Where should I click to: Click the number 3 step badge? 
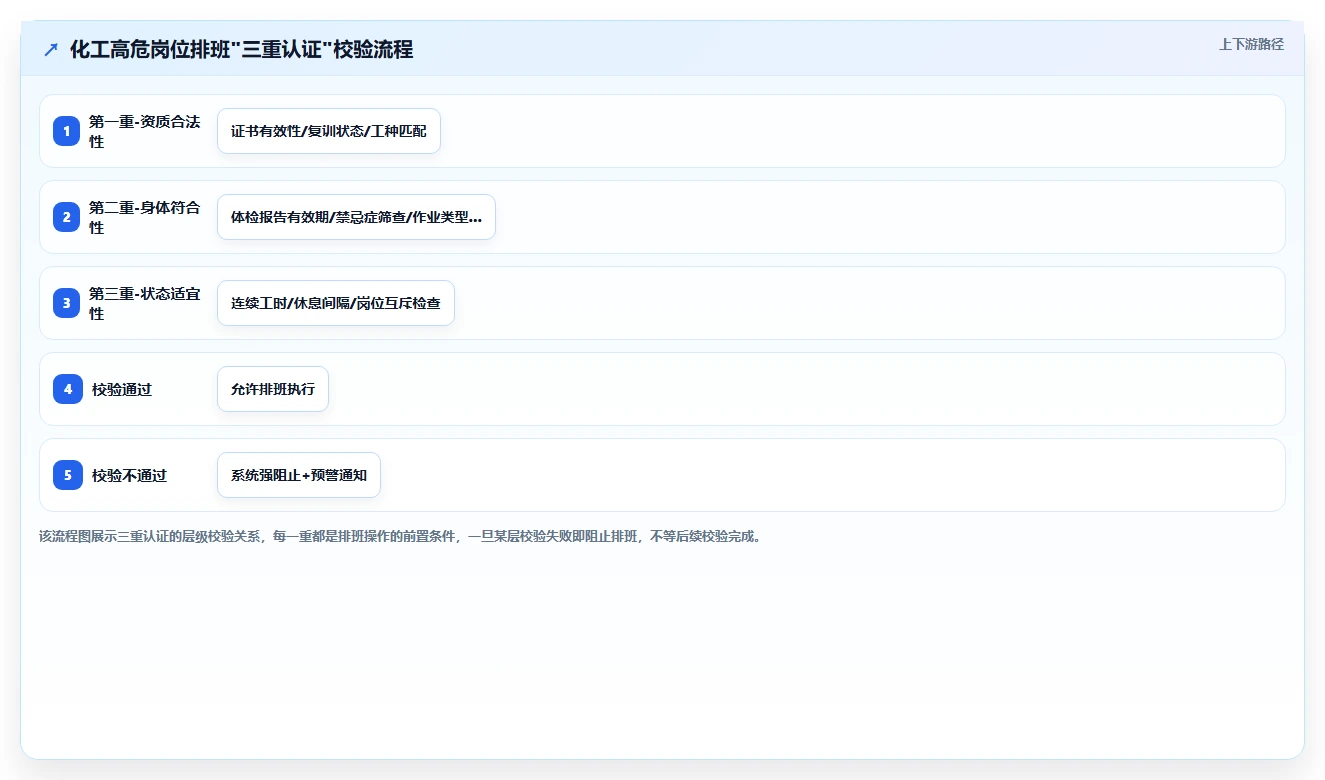coord(67,303)
